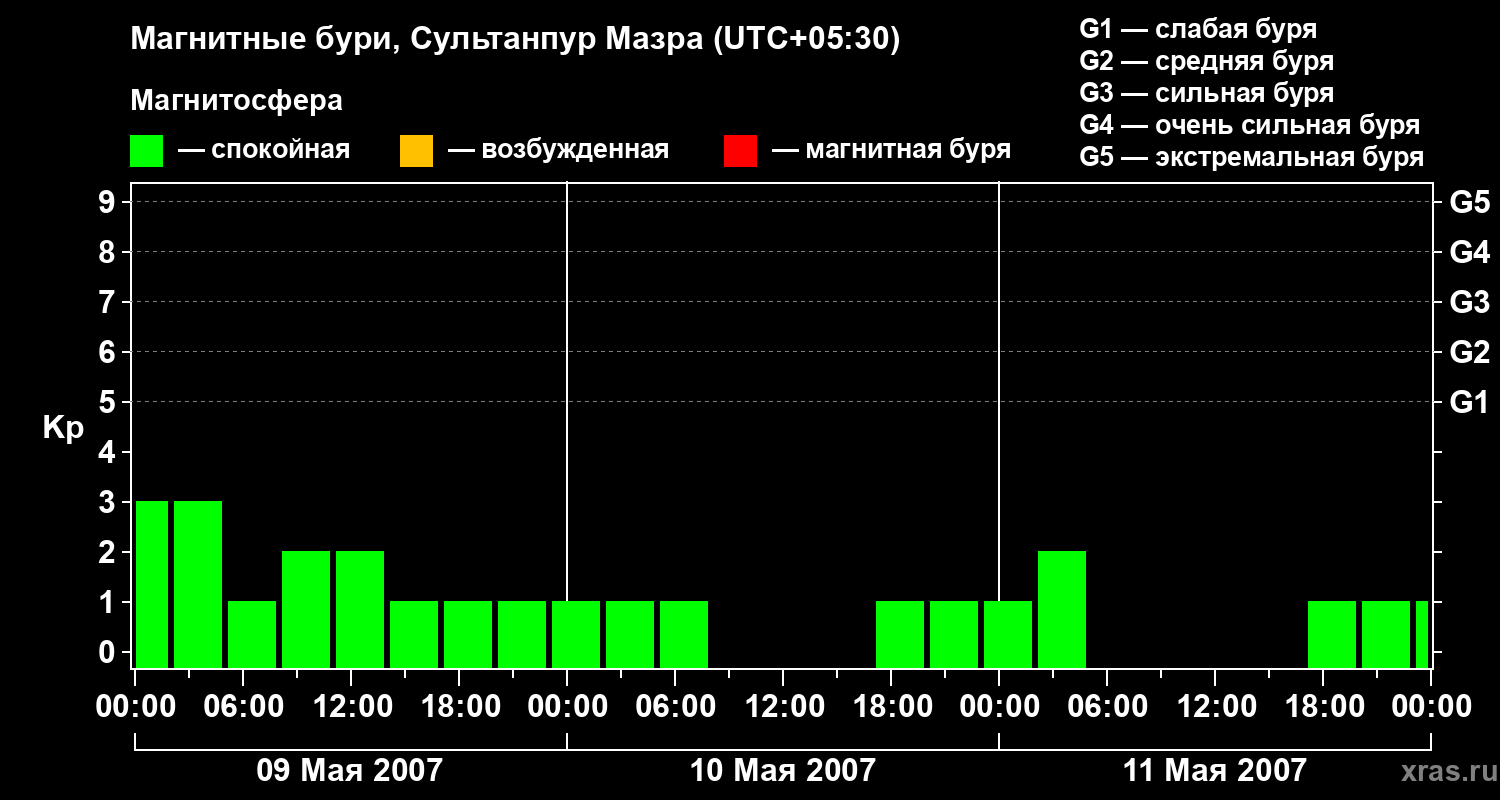The height and width of the screenshot is (800, 1500).
Task: Click the 'G5' label on the right-hand scale
Action: 1469,202
